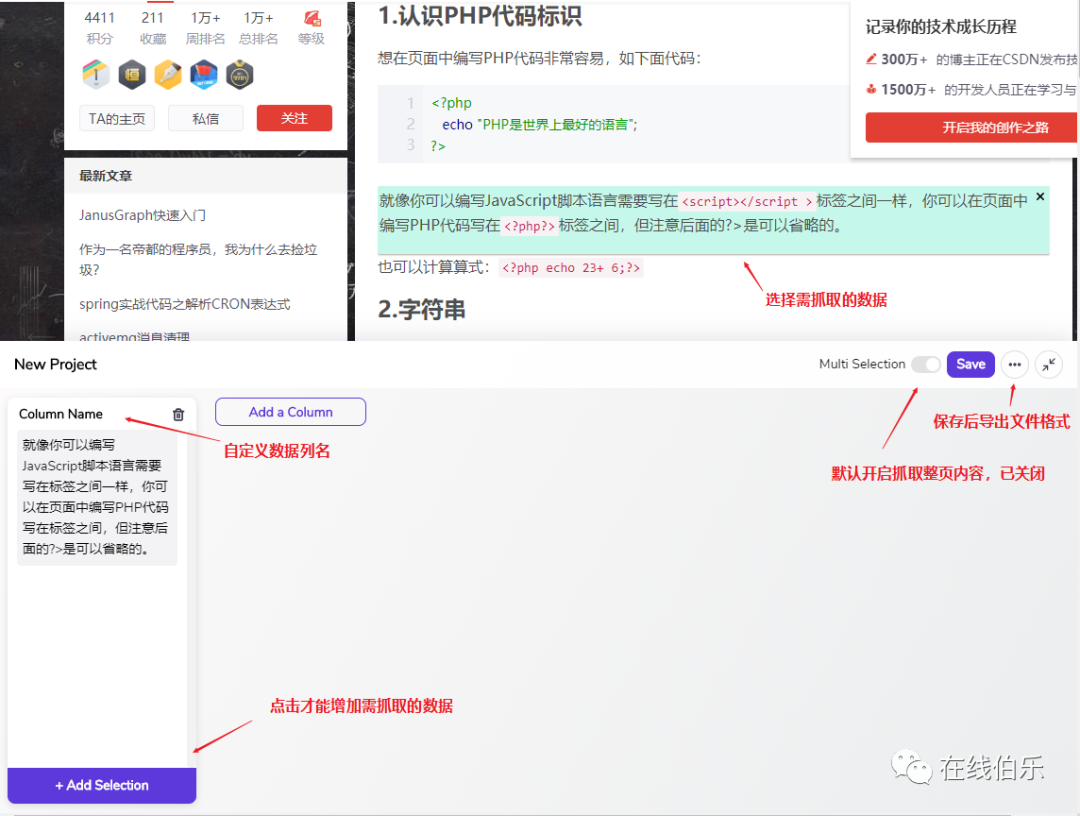Image resolution: width=1080 pixels, height=816 pixels.
Task: Open the article JanusGraph快速入门
Action: click(x=142, y=216)
